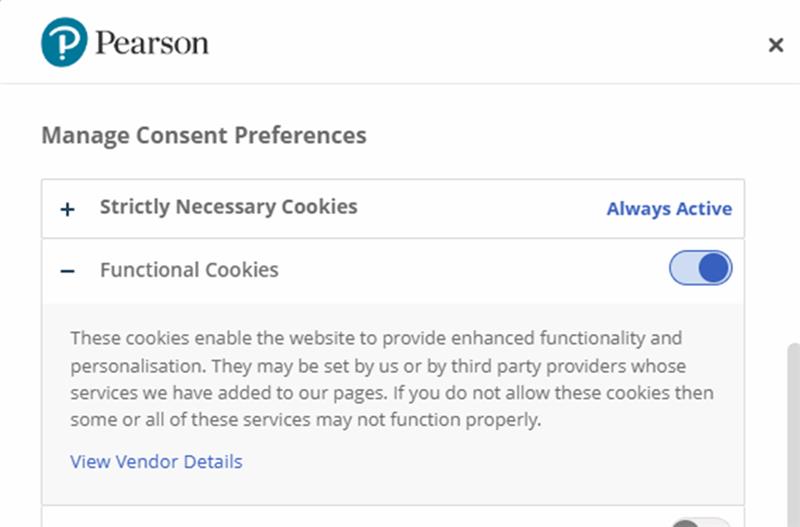Click the vertical scrollbar thumb
Screen dimensions: 800x527
[794, 430]
